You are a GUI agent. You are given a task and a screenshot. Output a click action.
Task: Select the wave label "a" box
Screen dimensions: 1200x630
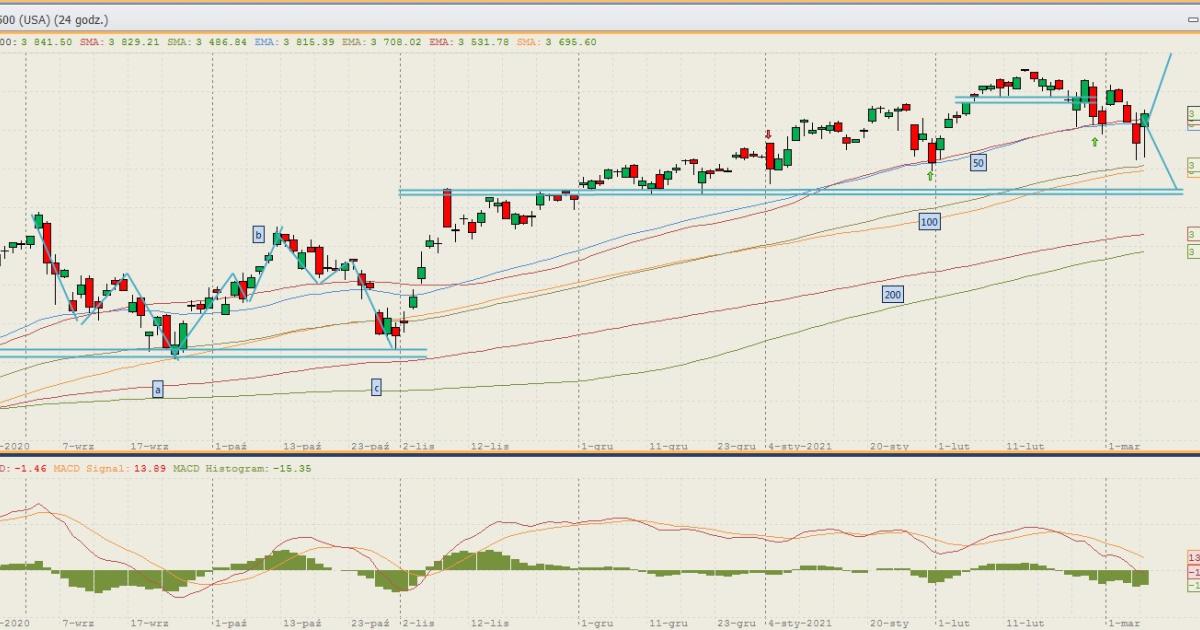[x=158, y=388]
